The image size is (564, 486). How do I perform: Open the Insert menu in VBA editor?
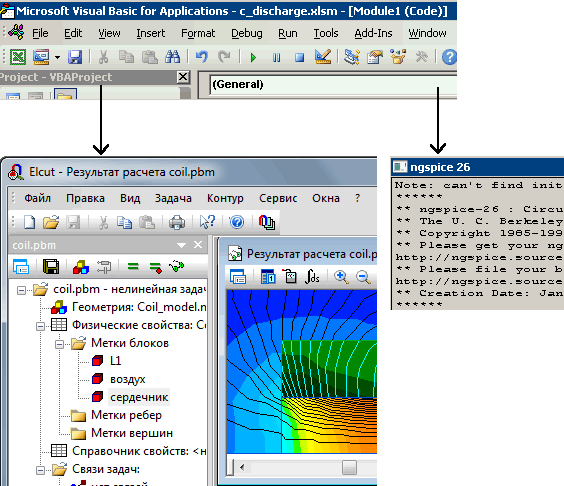pos(150,33)
